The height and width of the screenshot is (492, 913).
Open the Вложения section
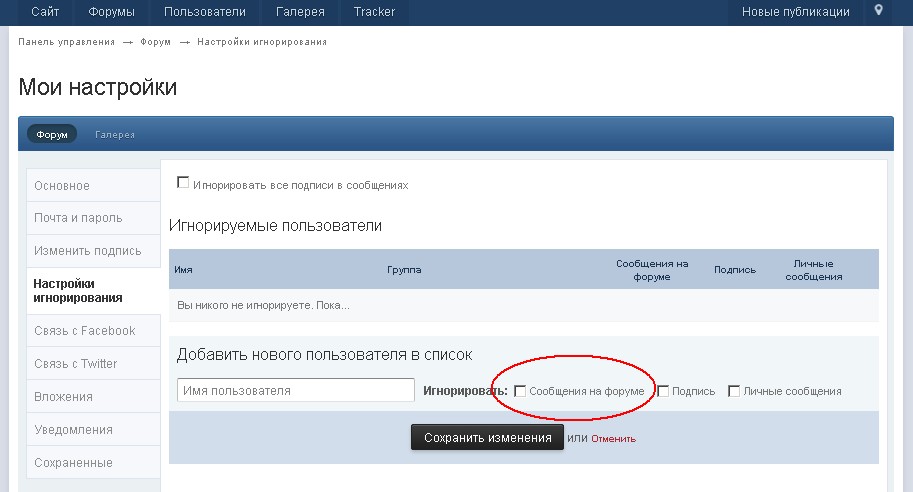(93, 397)
